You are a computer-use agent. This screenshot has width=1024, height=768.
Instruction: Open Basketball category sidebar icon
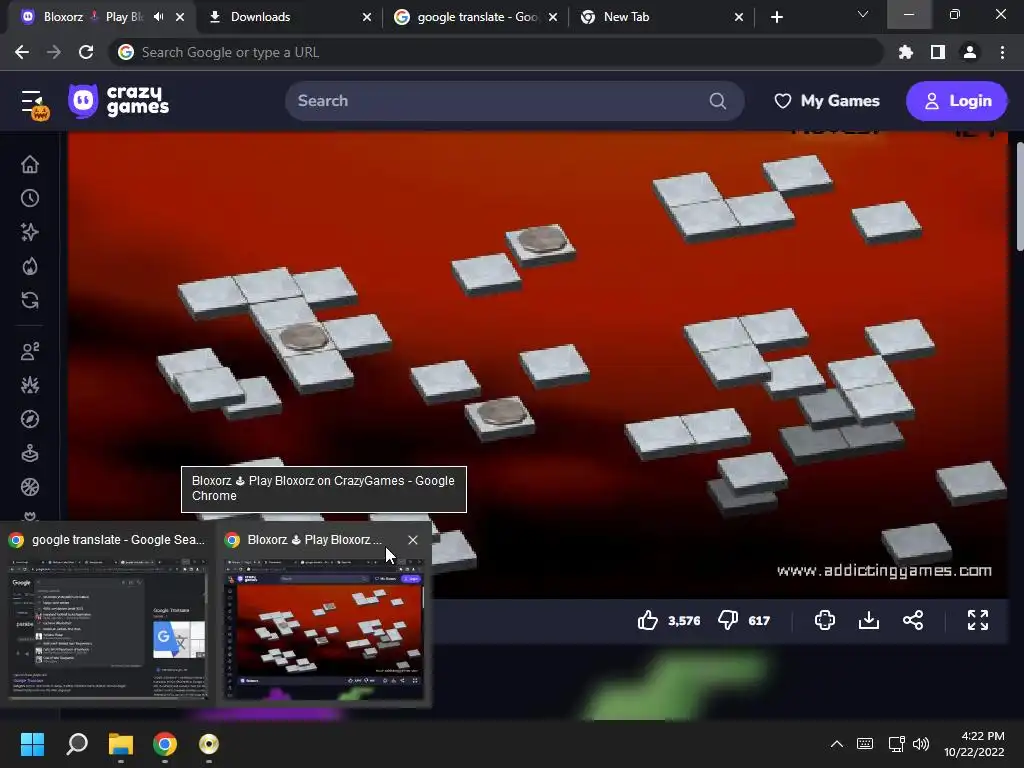pyautogui.click(x=30, y=487)
